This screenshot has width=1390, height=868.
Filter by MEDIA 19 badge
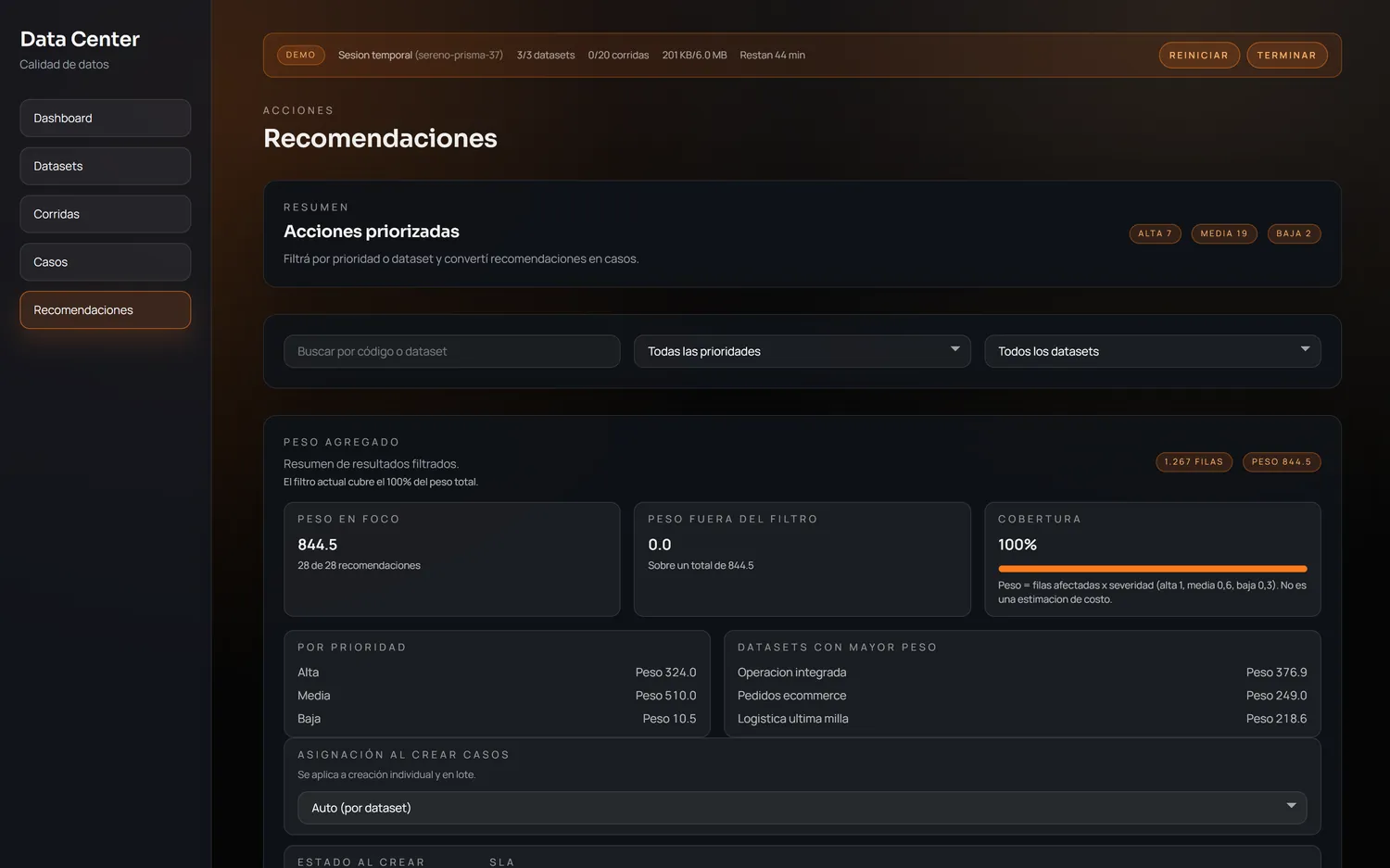coord(1223,233)
